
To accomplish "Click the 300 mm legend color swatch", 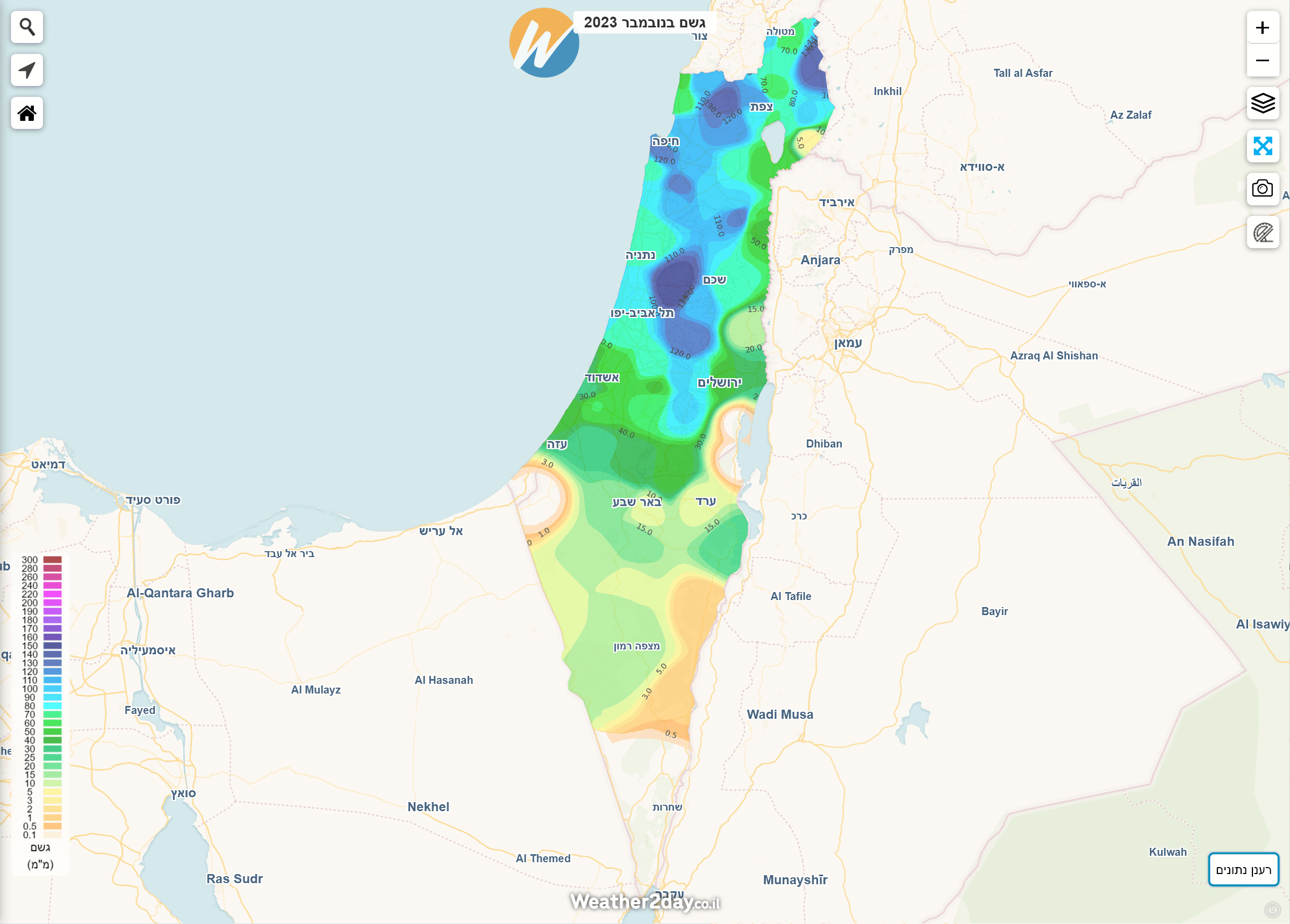I will (52, 560).
